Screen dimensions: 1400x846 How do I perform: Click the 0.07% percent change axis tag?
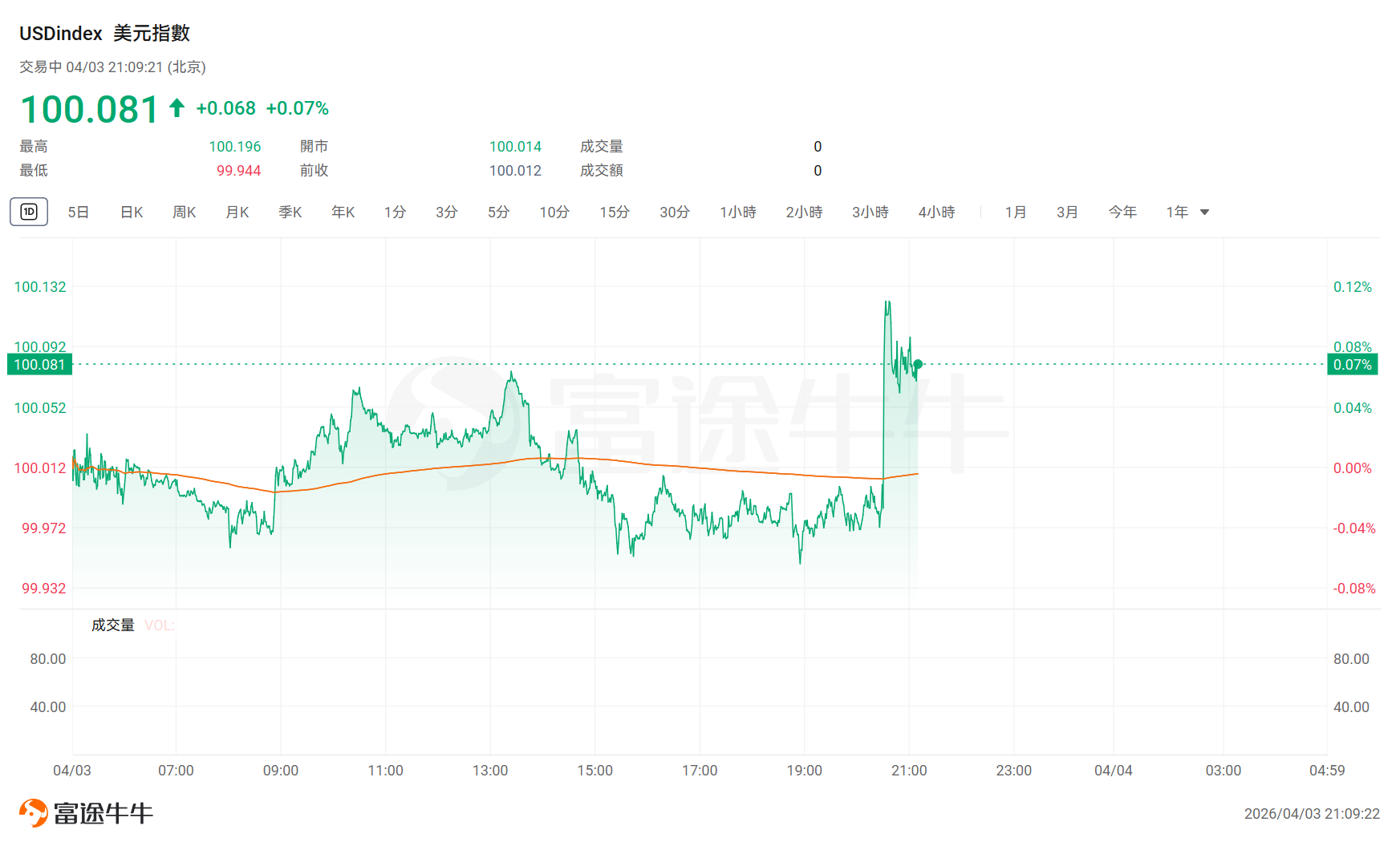point(1353,365)
